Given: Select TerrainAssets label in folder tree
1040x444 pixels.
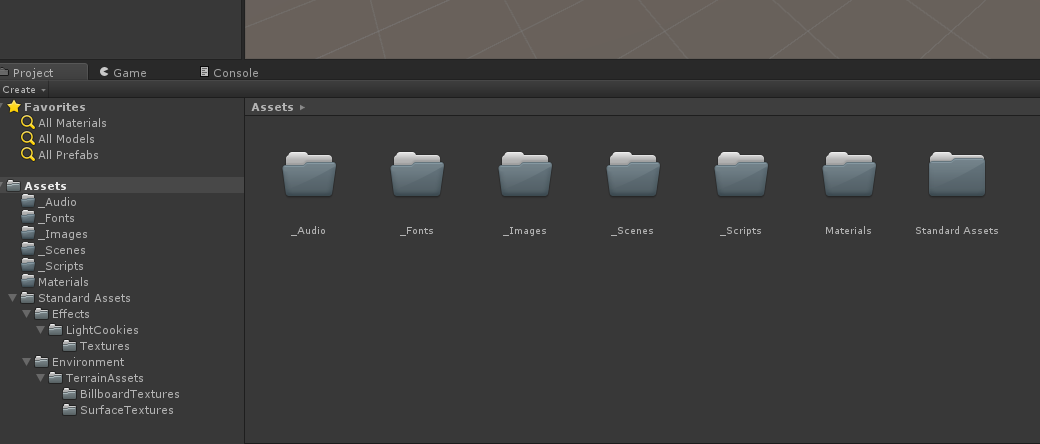Looking at the screenshot, I should click(x=105, y=377).
